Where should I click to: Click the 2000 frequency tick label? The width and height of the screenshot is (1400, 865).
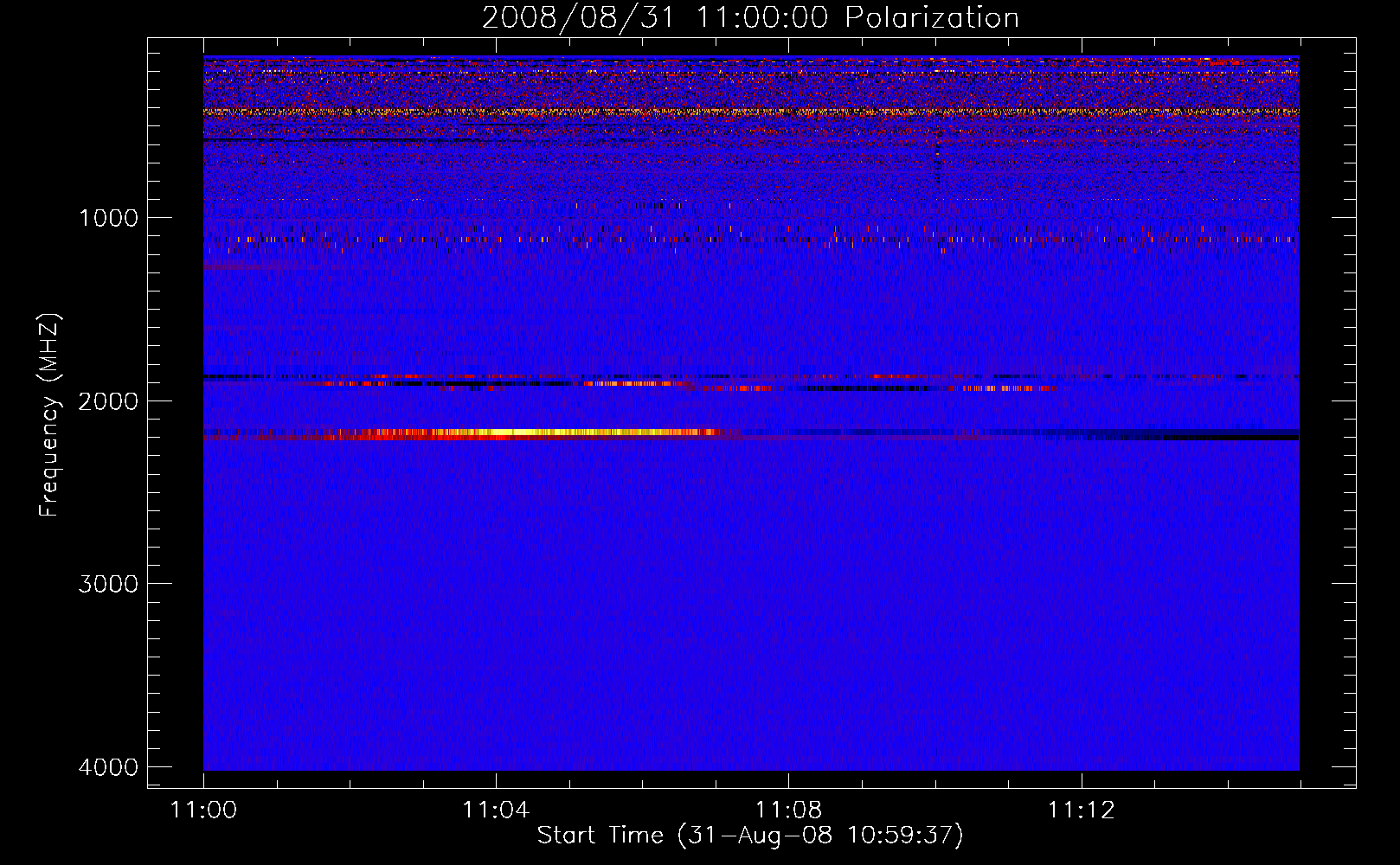point(108,400)
